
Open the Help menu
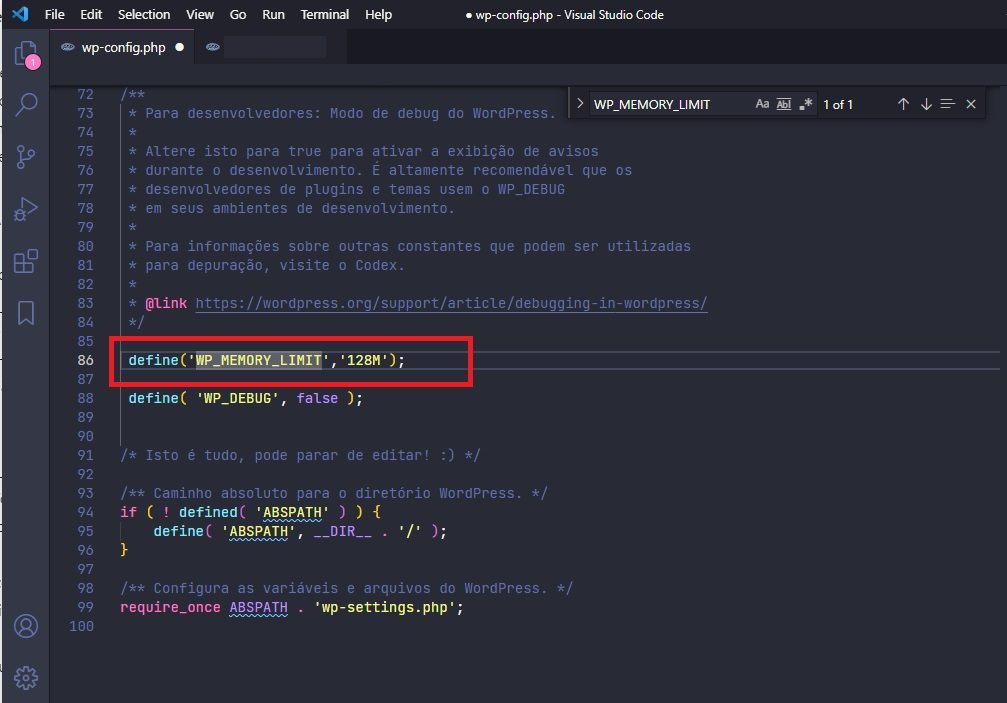coord(378,14)
